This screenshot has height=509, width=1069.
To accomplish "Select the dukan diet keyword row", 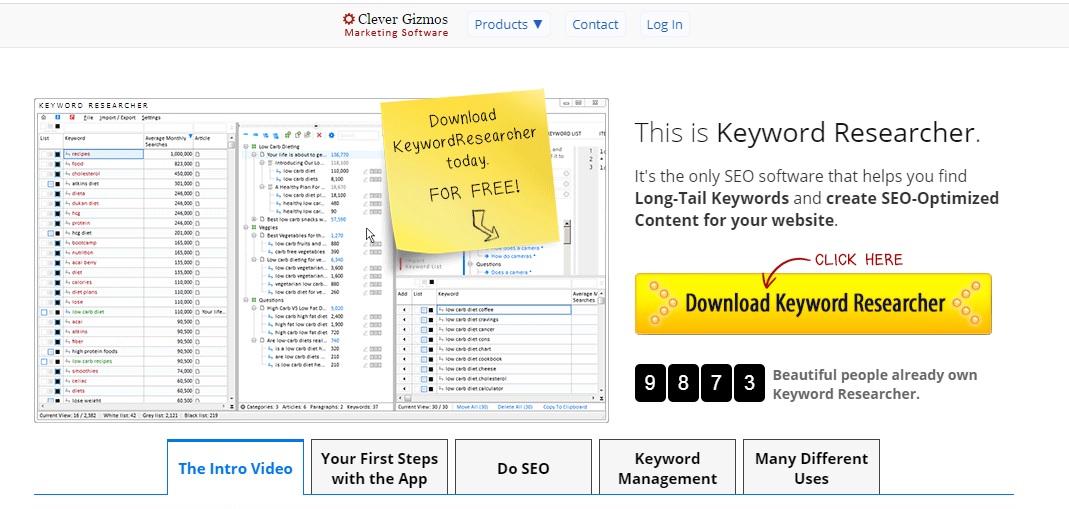I will (131, 204).
